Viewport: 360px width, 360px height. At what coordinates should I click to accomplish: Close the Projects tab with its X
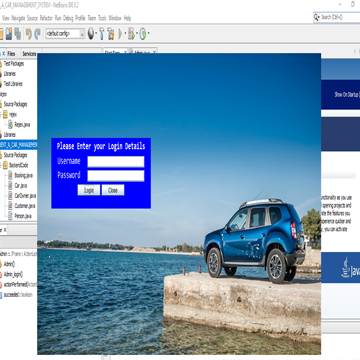click(3, 53)
